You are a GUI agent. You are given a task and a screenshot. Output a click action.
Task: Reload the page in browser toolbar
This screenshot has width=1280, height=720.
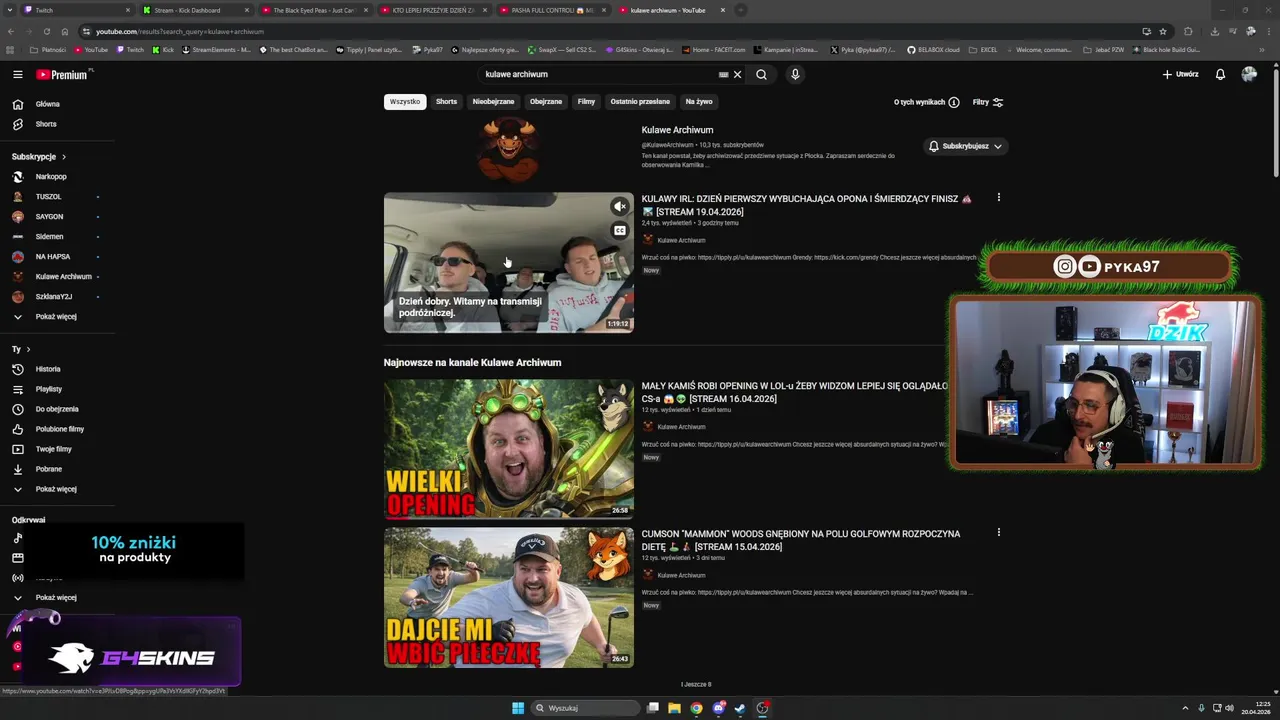click(x=47, y=31)
